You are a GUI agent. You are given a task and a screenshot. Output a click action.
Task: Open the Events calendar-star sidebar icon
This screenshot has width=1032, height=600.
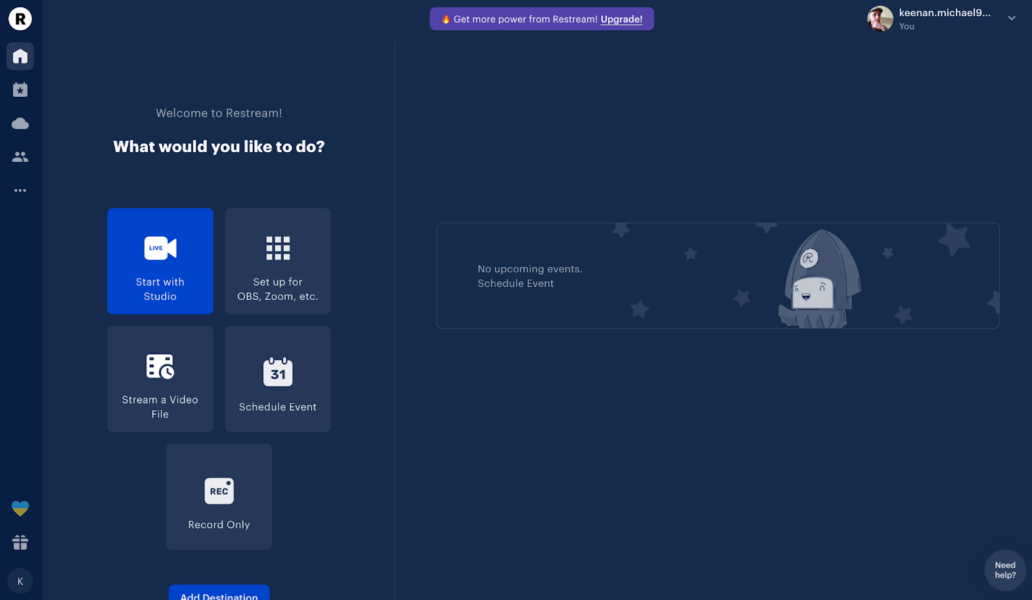click(x=20, y=90)
